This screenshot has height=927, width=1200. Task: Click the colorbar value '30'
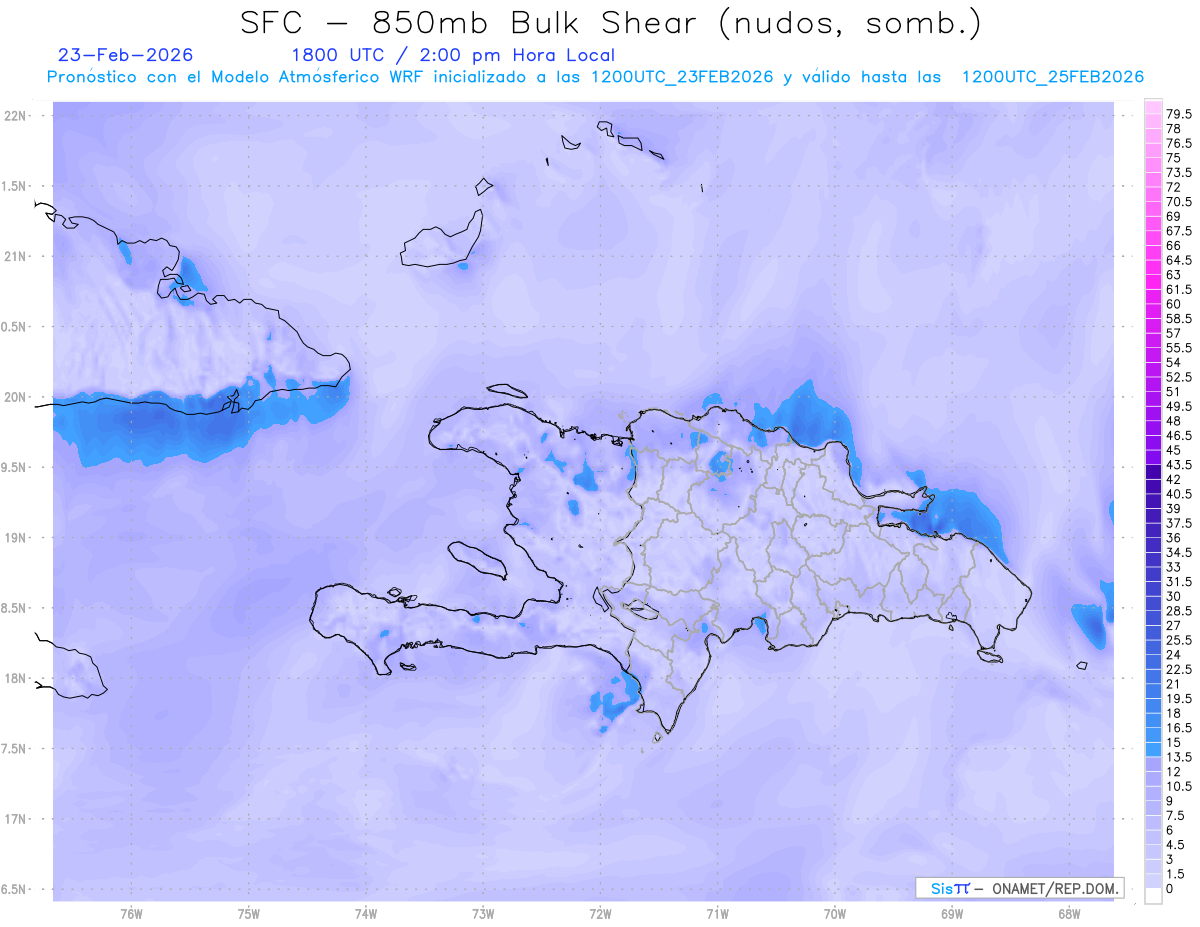coord(1174,596)
